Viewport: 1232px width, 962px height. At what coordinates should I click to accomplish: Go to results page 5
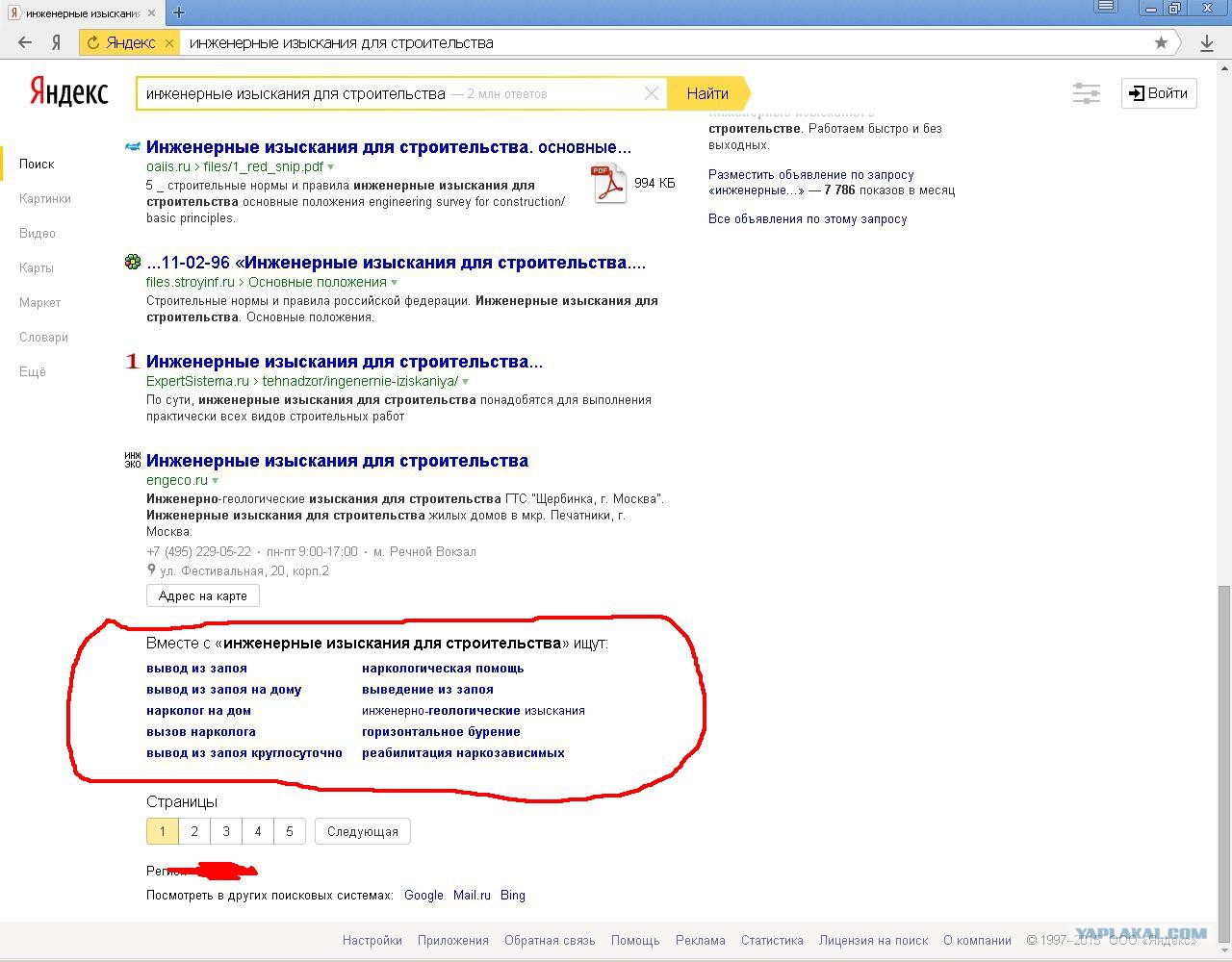290,831
